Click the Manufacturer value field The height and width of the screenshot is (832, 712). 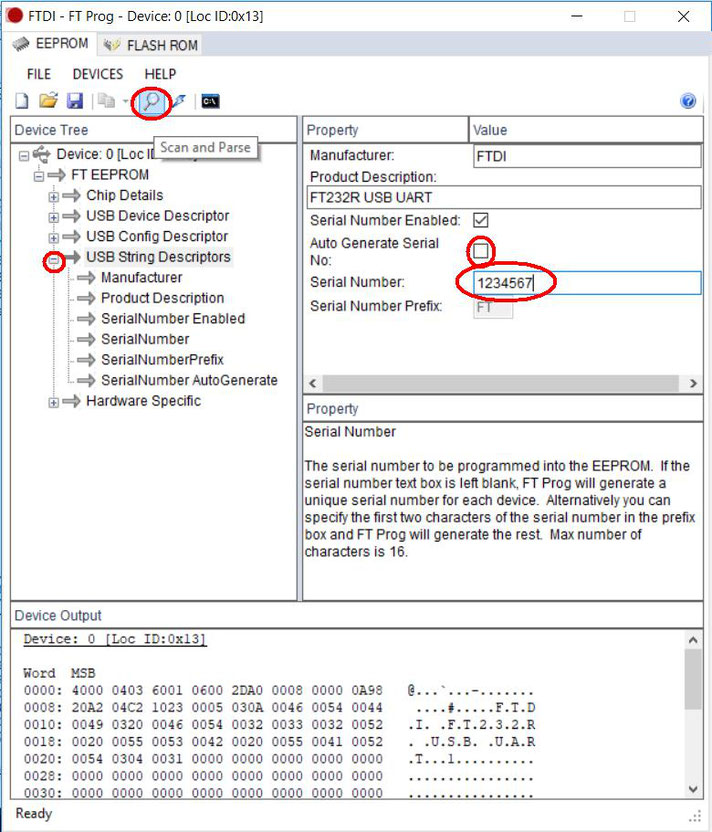point(587,156)
